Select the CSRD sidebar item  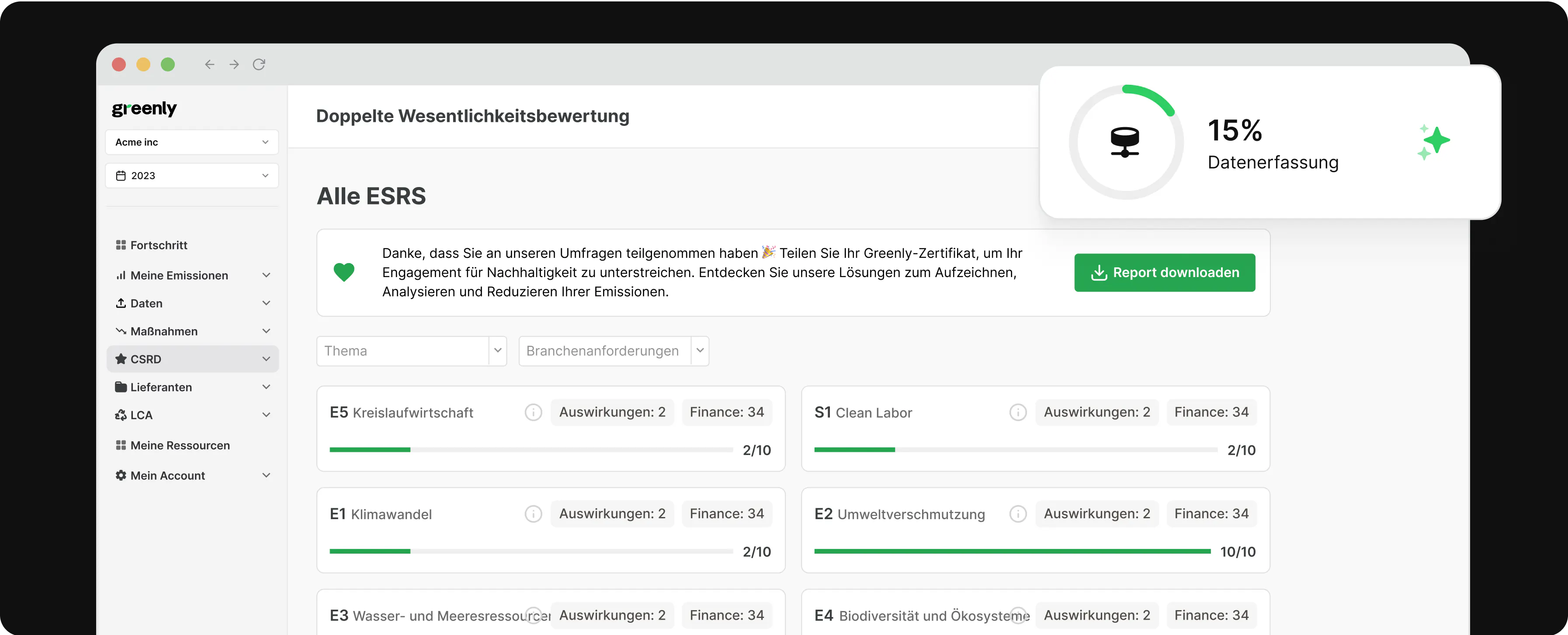192,359
